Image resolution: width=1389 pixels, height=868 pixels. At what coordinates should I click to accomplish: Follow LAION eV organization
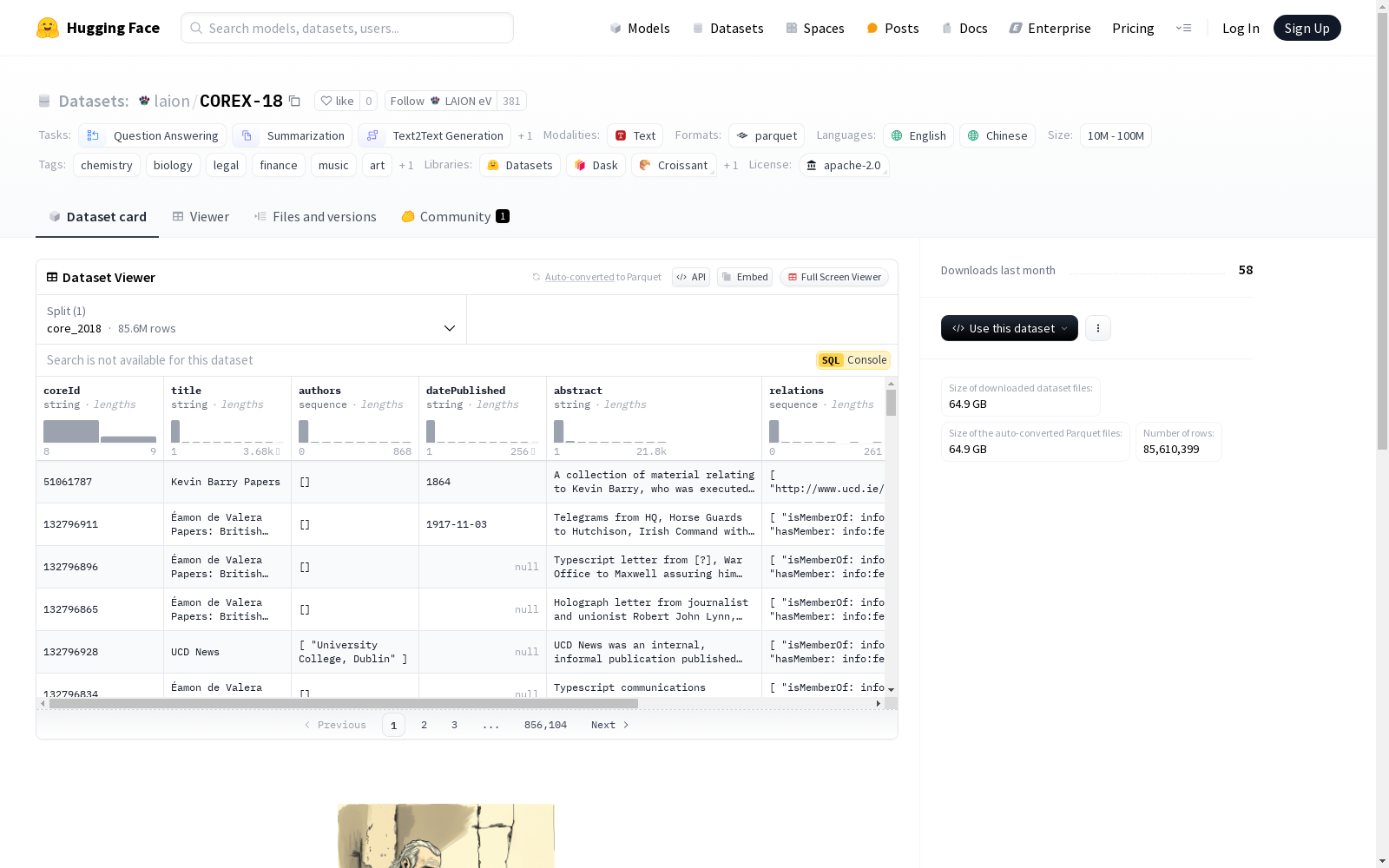441,101
